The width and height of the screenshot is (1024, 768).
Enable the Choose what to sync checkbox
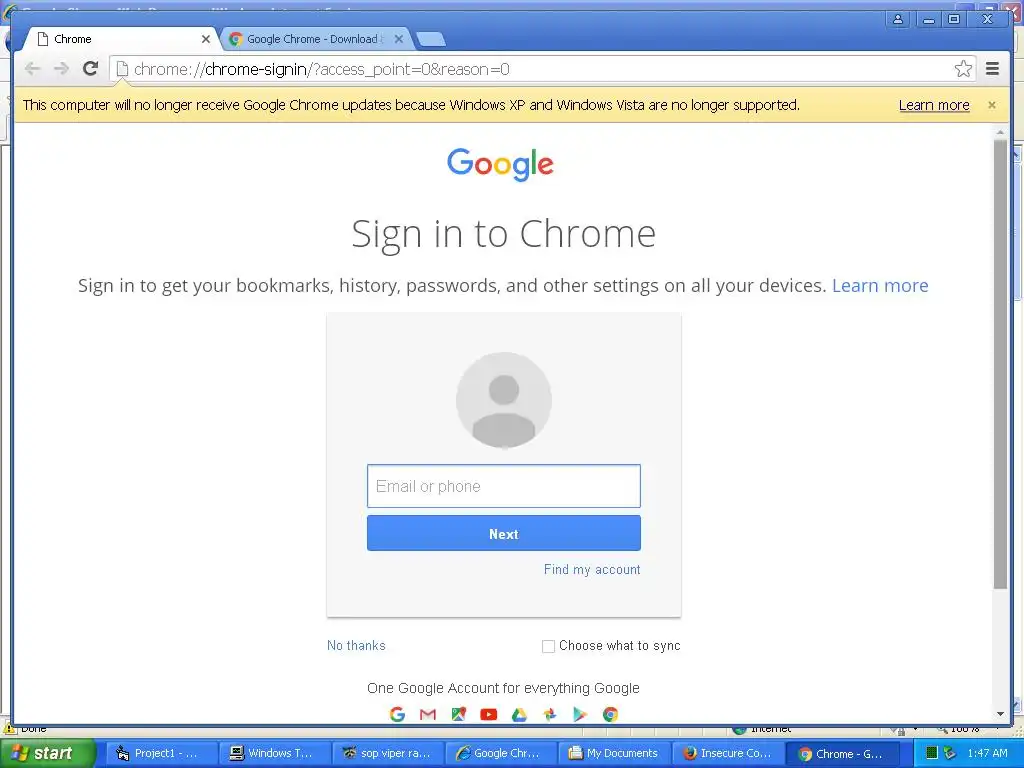click(548, 646)
